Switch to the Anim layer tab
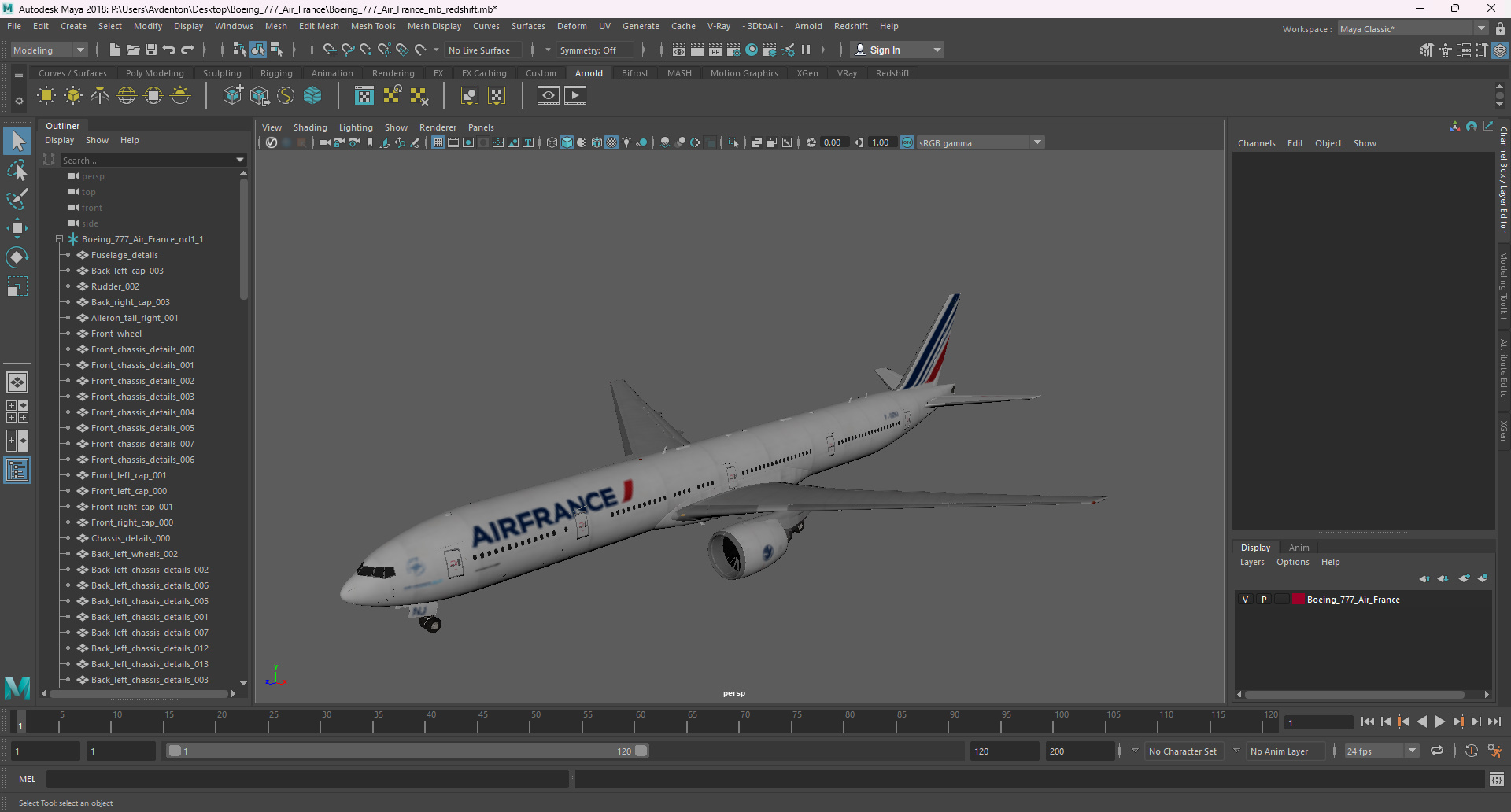The width and height of the screenshot is (1511, 812). [1299, 548]
